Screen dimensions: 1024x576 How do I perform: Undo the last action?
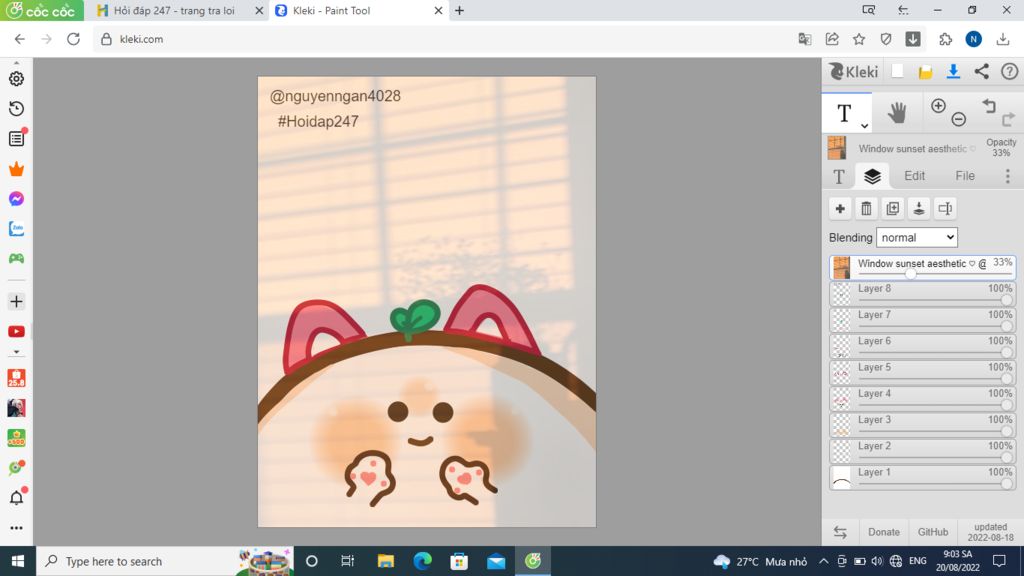click(x=990, y=104)
